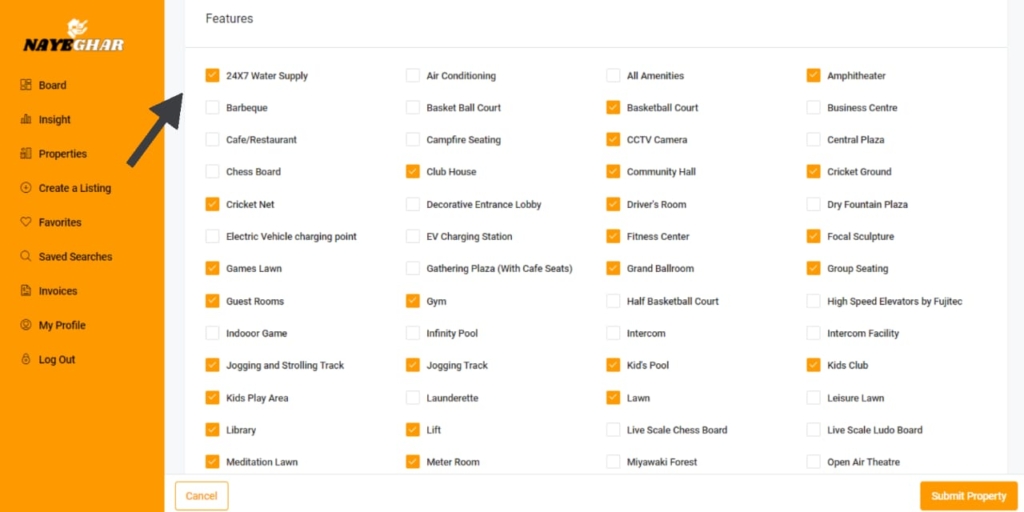Uncheck the Games Lawn checkbox

pyautogui.click(x=212, y=268)
